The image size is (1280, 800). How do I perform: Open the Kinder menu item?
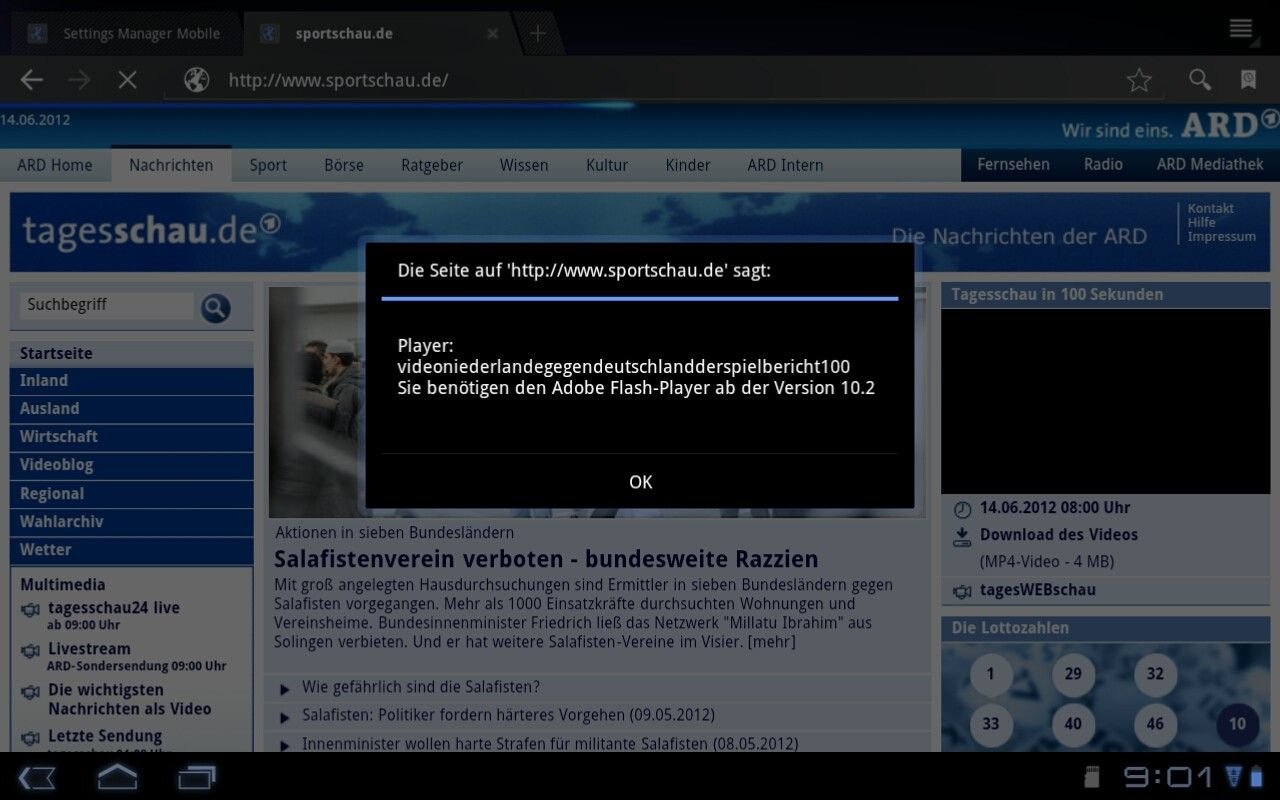(688, 165)
